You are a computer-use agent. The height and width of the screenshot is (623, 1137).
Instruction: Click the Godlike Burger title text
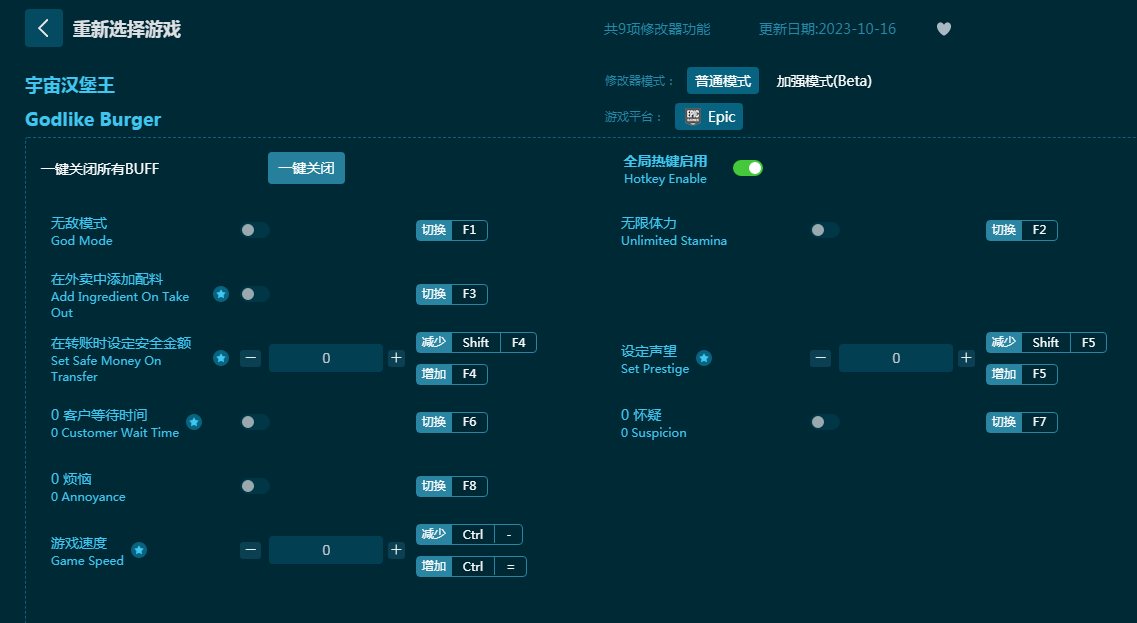click(93, 120)
